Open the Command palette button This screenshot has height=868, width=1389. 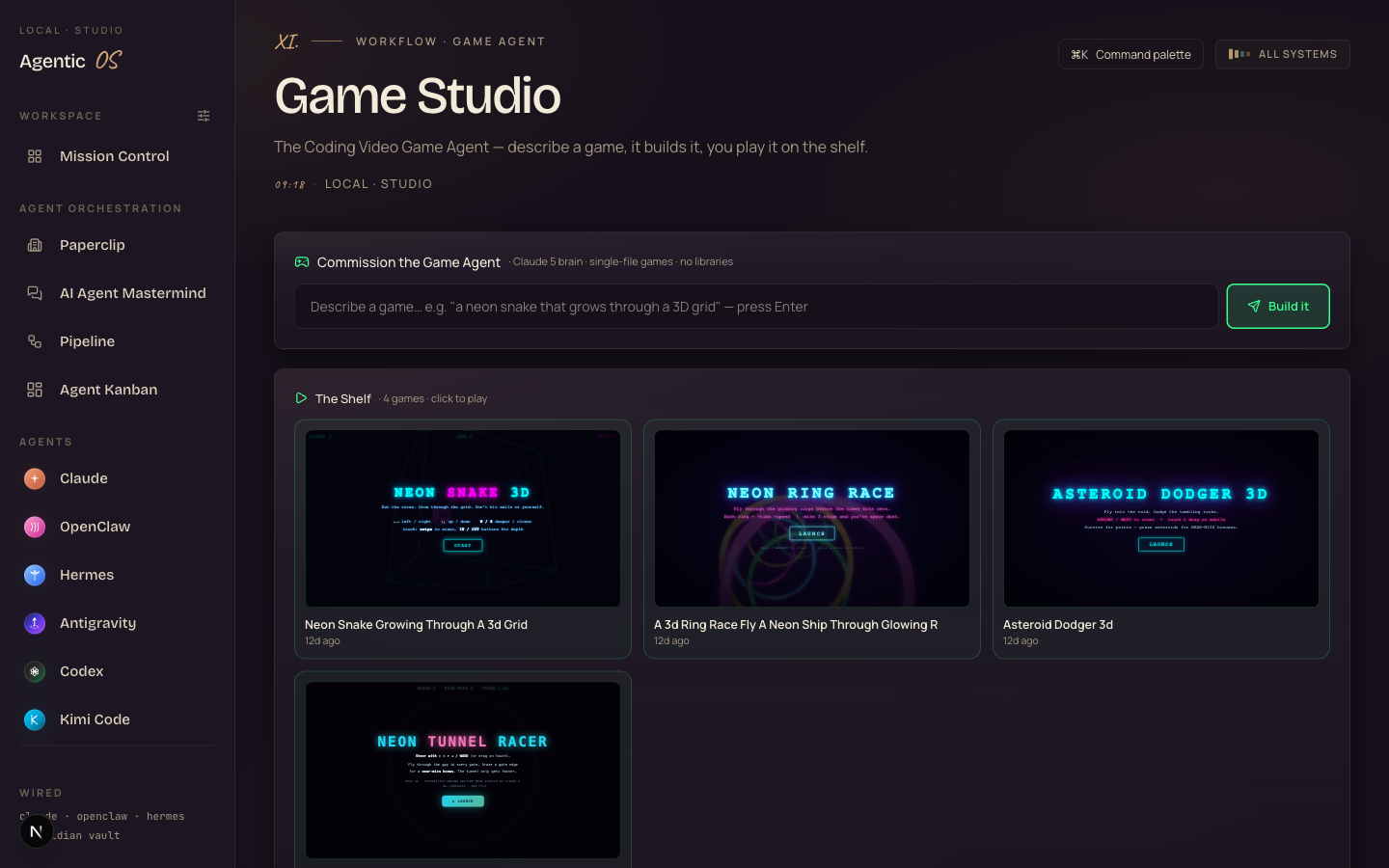pyautogui.click(x=1130, y=54)
